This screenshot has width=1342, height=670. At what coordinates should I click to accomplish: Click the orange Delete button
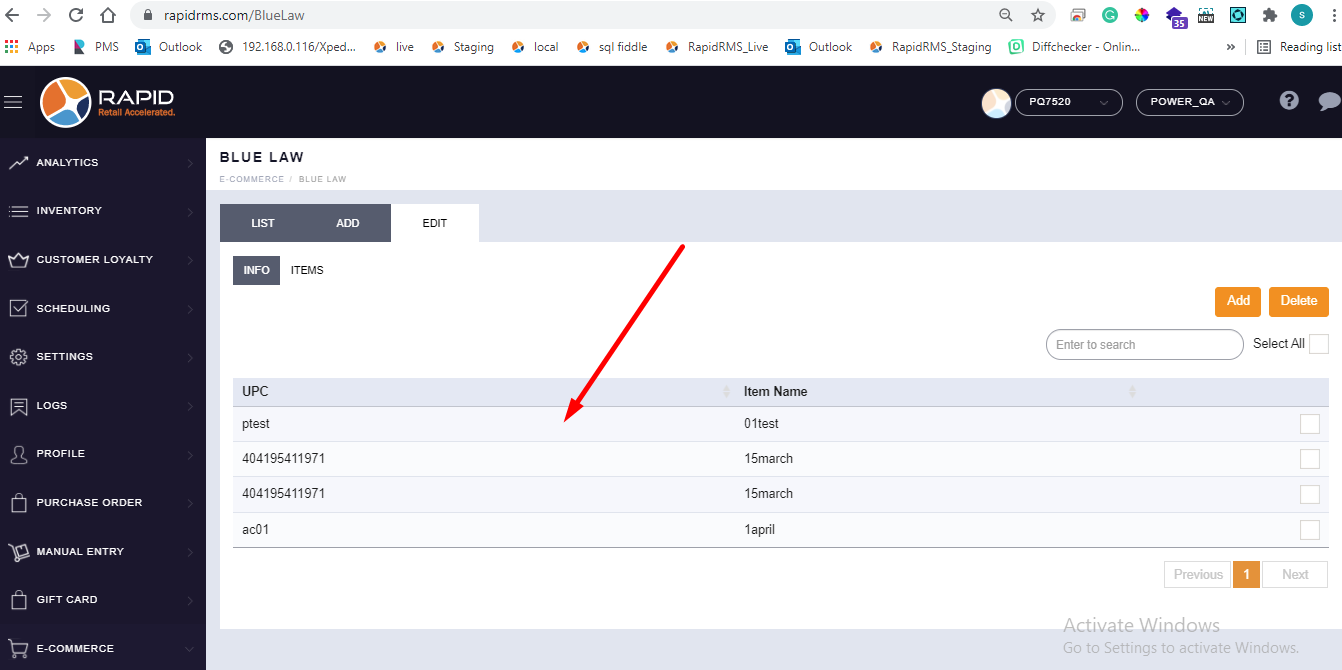coord(1298,301)
